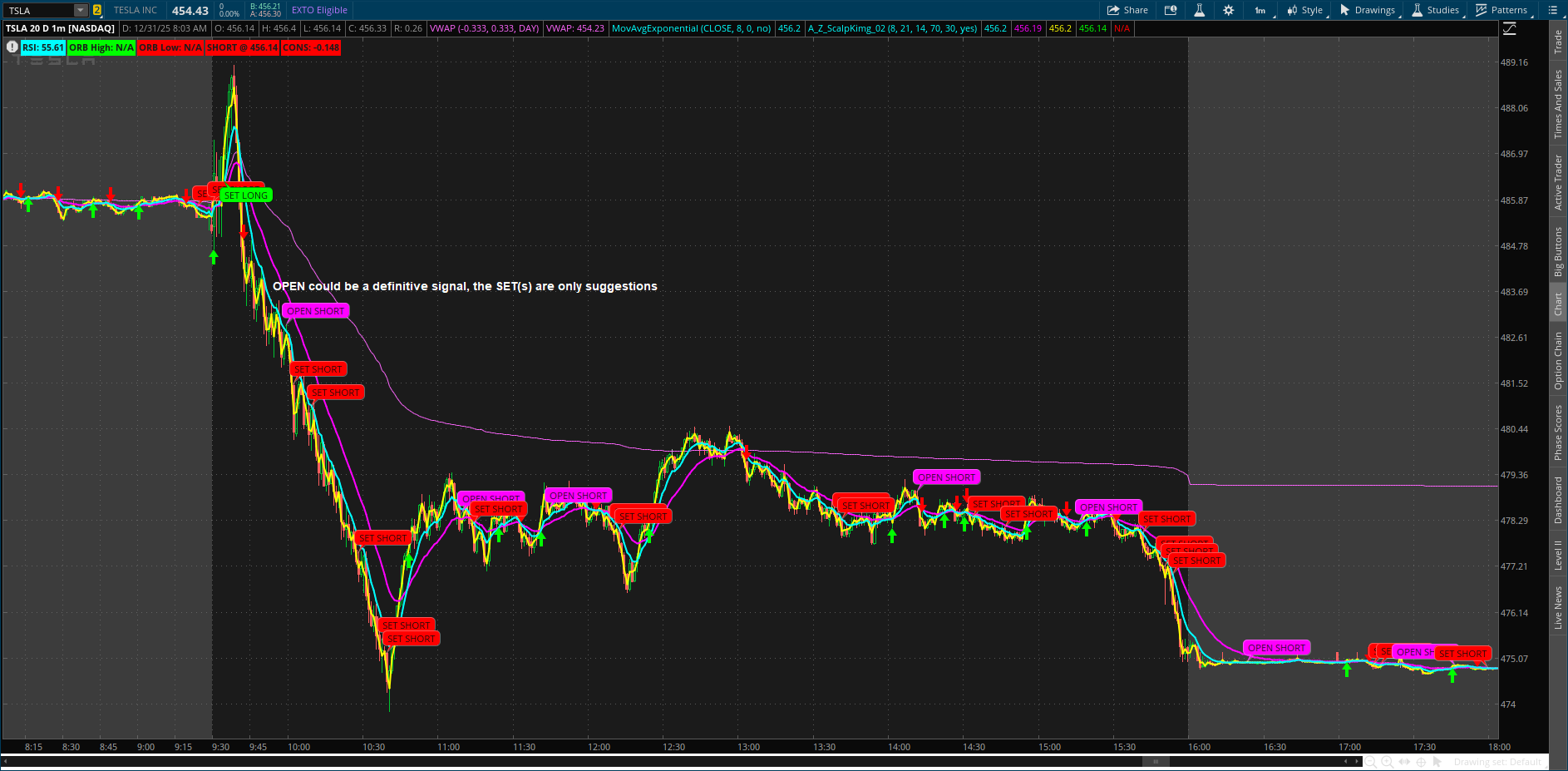The width and height of the screenshot is (1568, 771).
Task: Toggle the yellow symbol link number 2
Action: tap(96, 10)
